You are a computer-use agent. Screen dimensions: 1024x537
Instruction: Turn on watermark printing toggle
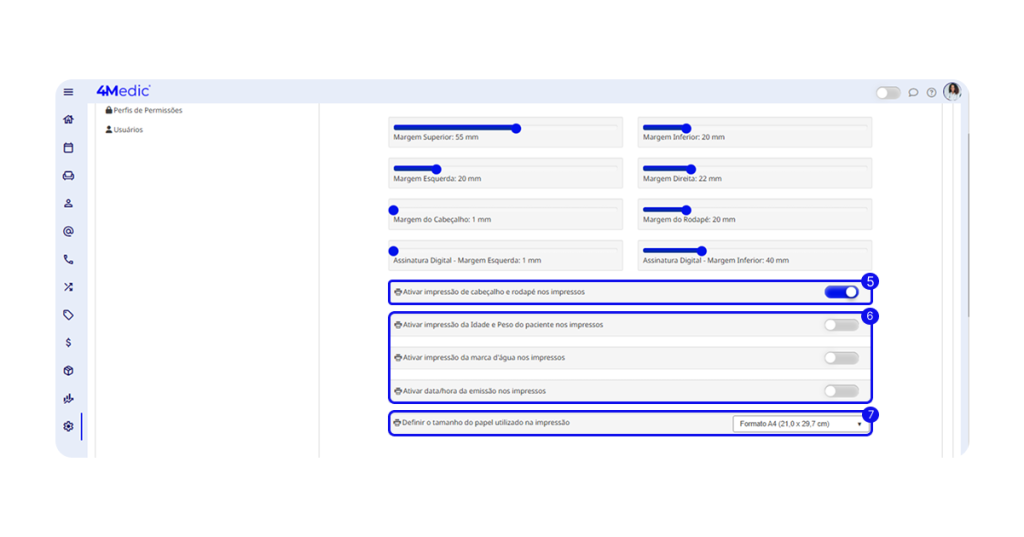(841, 358)
